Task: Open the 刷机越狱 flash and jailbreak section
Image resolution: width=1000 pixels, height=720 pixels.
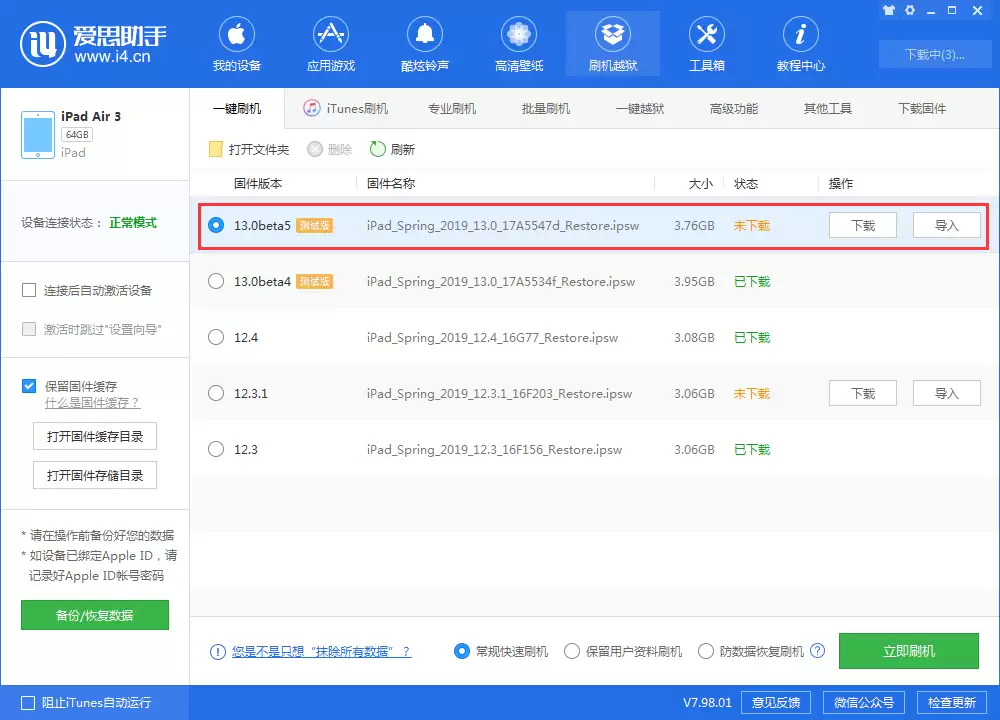Action: tap(613, 44)
